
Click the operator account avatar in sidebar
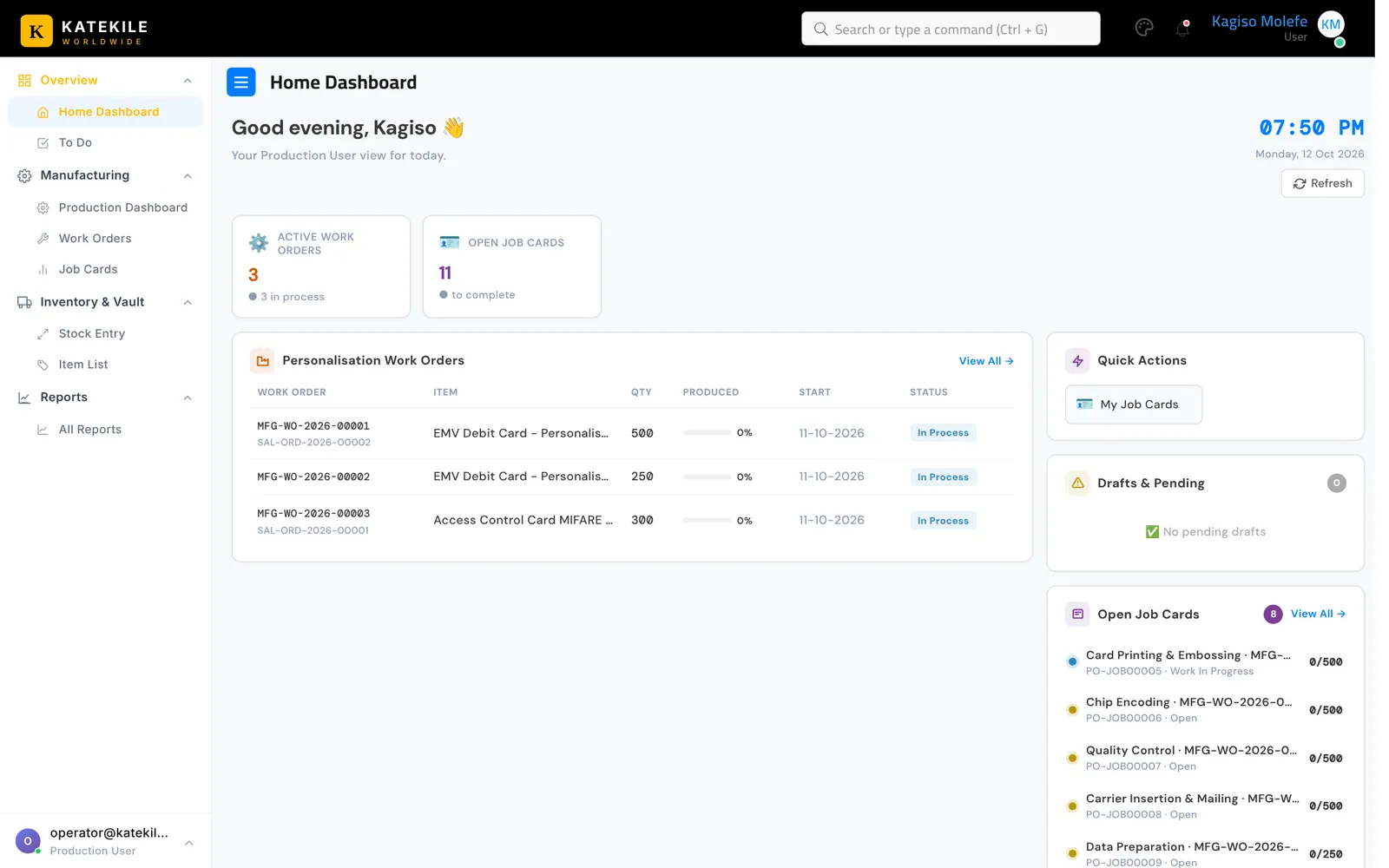28,841
